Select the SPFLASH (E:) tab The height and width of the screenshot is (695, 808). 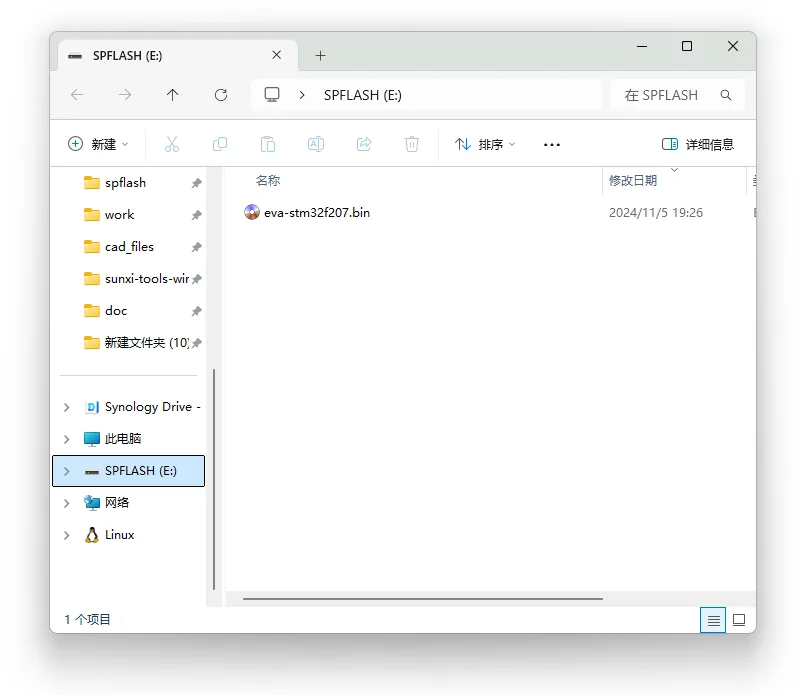(177, 56)
